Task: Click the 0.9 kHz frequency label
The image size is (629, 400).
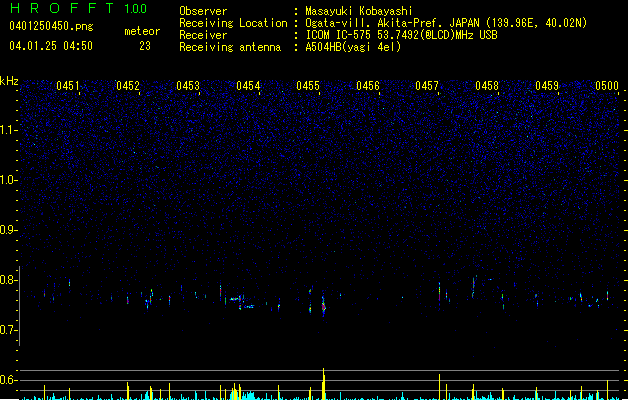Action: pyautogui.click(x=8, y=230)
